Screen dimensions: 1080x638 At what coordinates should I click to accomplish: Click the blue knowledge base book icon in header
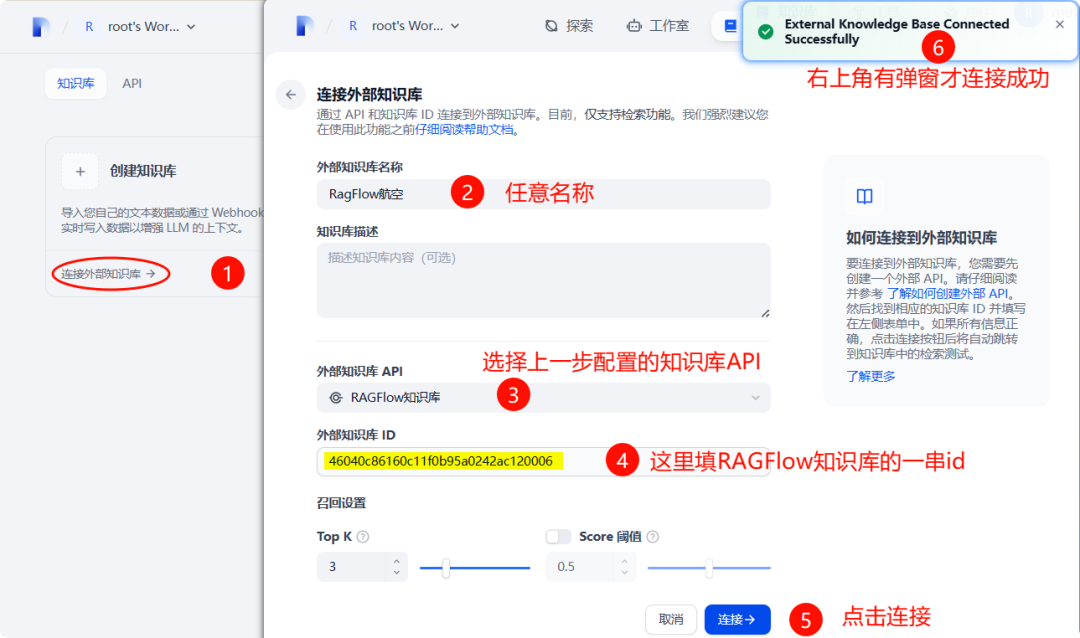tap(730, 26)
